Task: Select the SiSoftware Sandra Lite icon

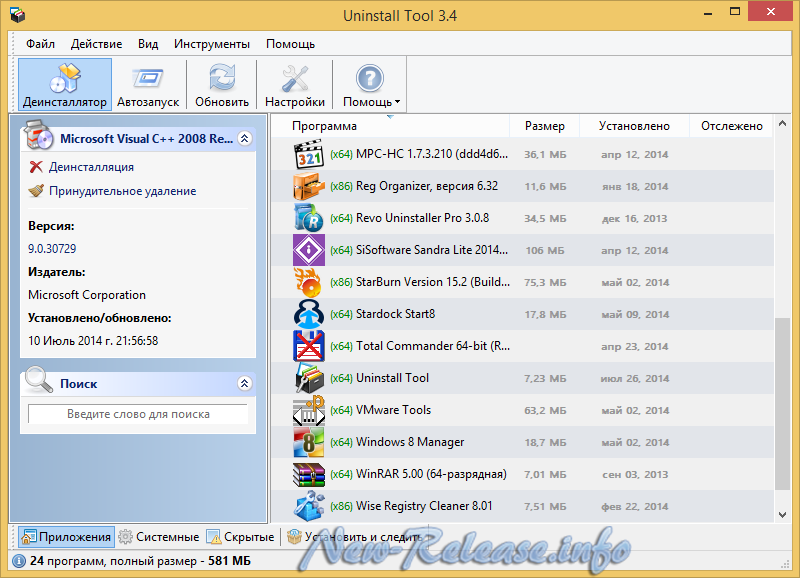Action: click(309, 250)
